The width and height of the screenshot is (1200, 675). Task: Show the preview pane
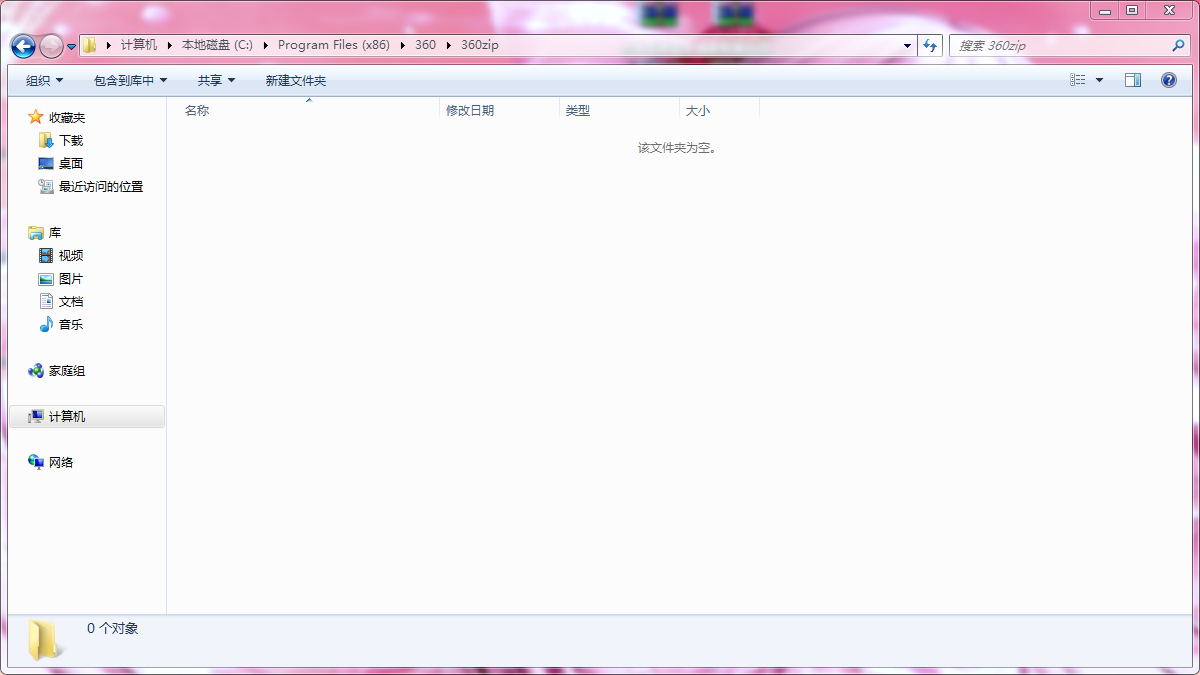1133,79
